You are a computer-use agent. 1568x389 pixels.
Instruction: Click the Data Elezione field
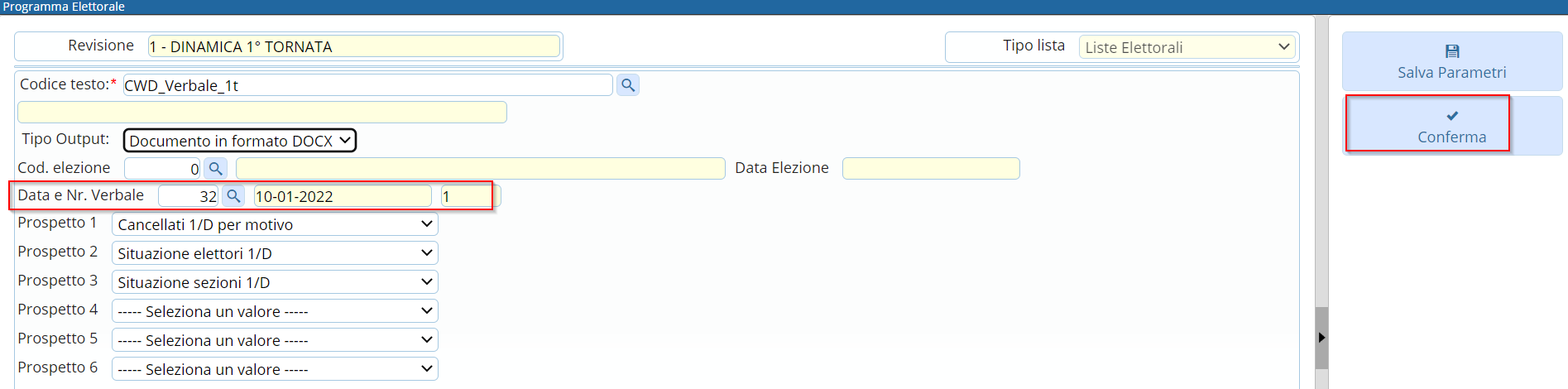[x=931, y=169]
